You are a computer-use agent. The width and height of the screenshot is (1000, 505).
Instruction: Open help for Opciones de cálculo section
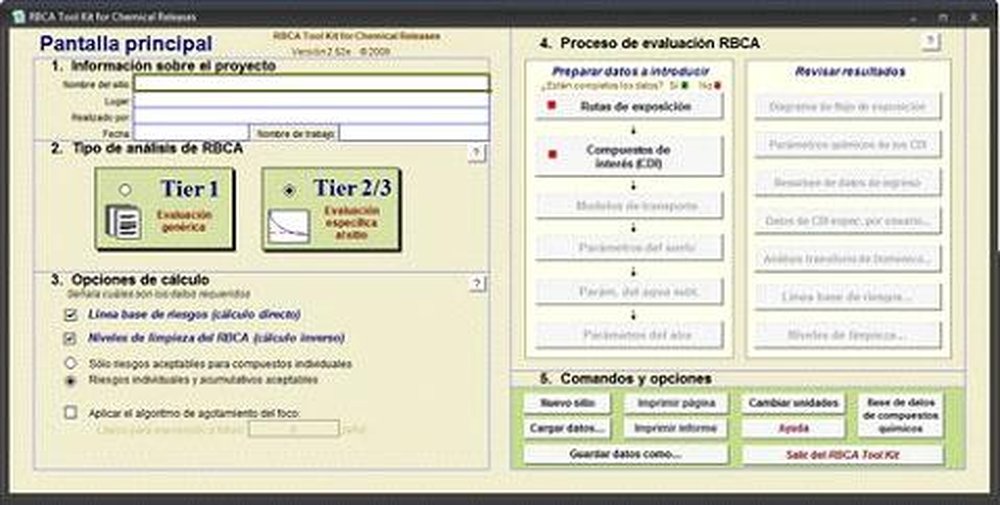476,284
